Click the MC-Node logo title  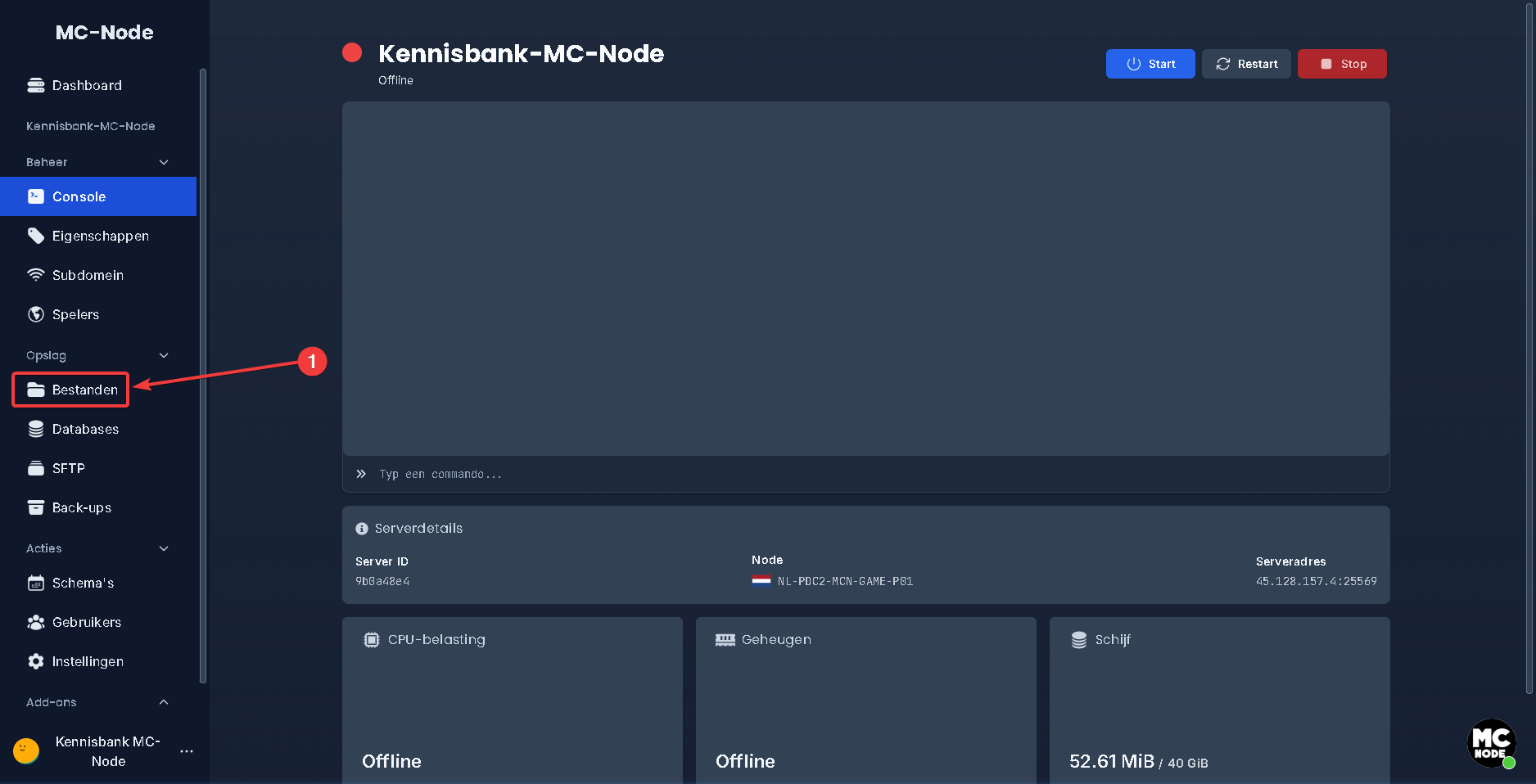(105, 32)
